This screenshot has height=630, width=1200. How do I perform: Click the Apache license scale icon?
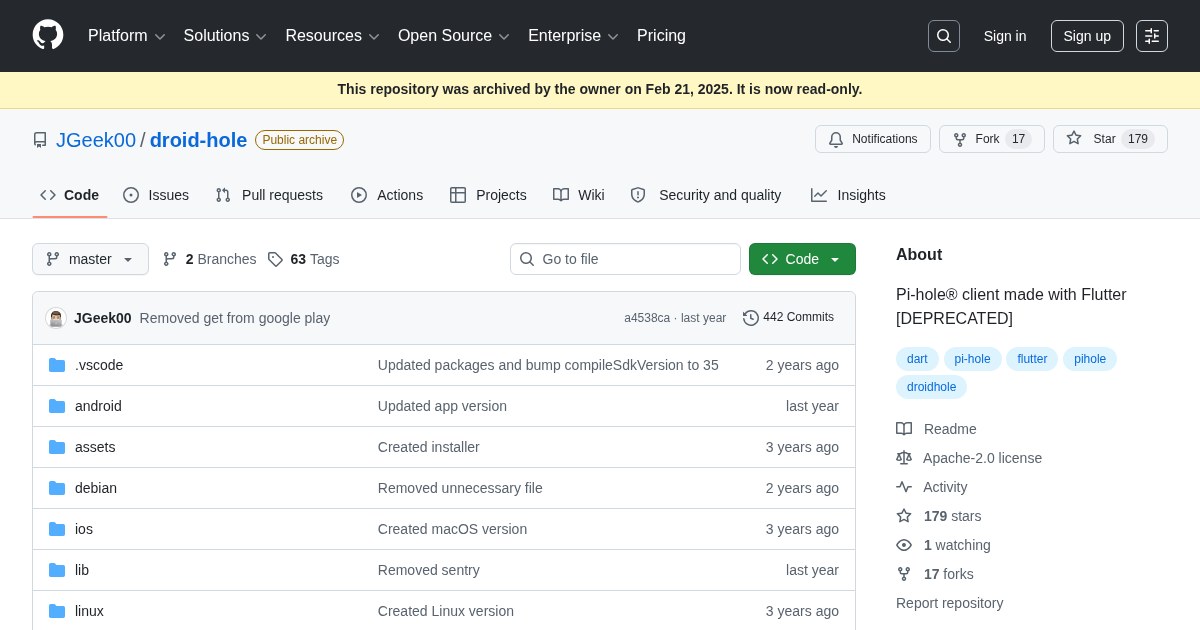904,458
